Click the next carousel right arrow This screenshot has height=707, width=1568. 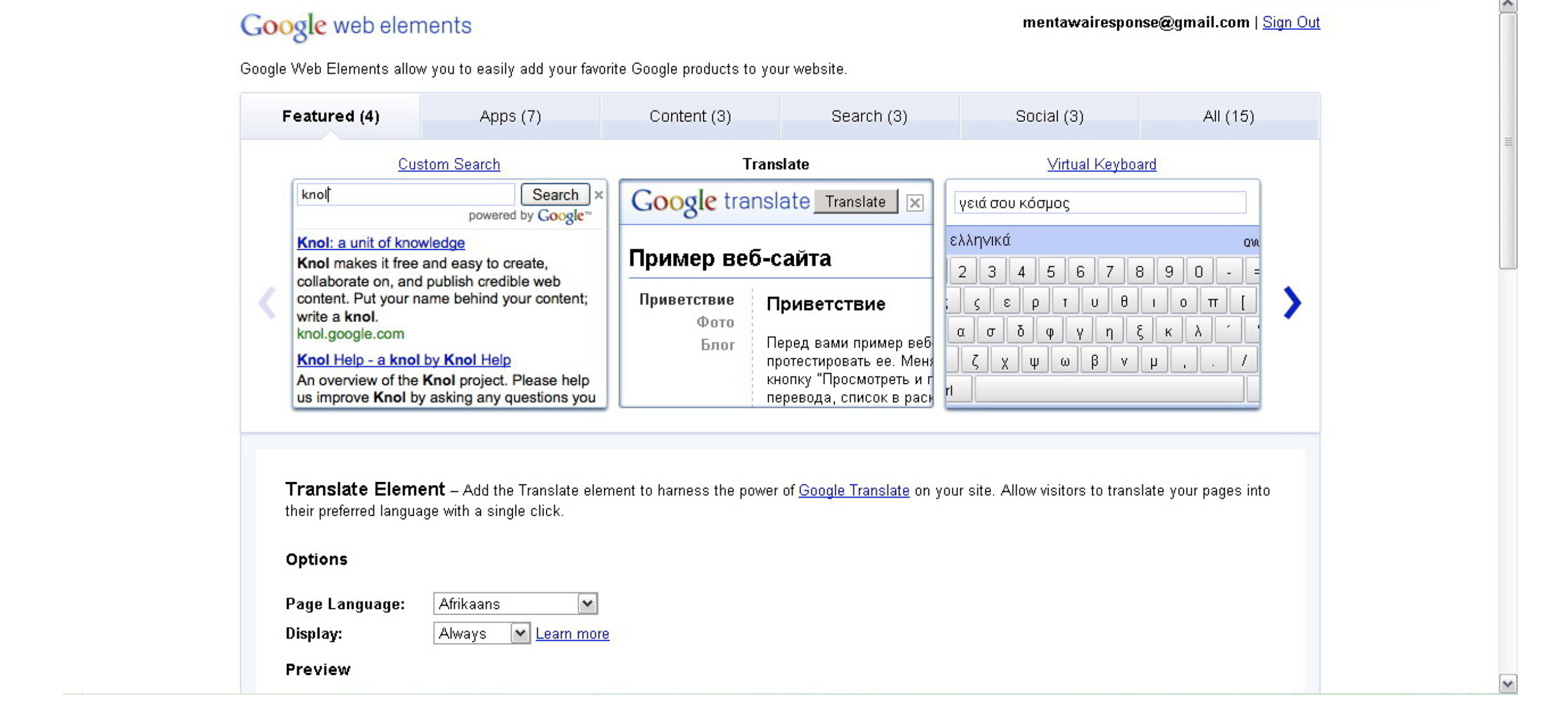(1291, 303)
